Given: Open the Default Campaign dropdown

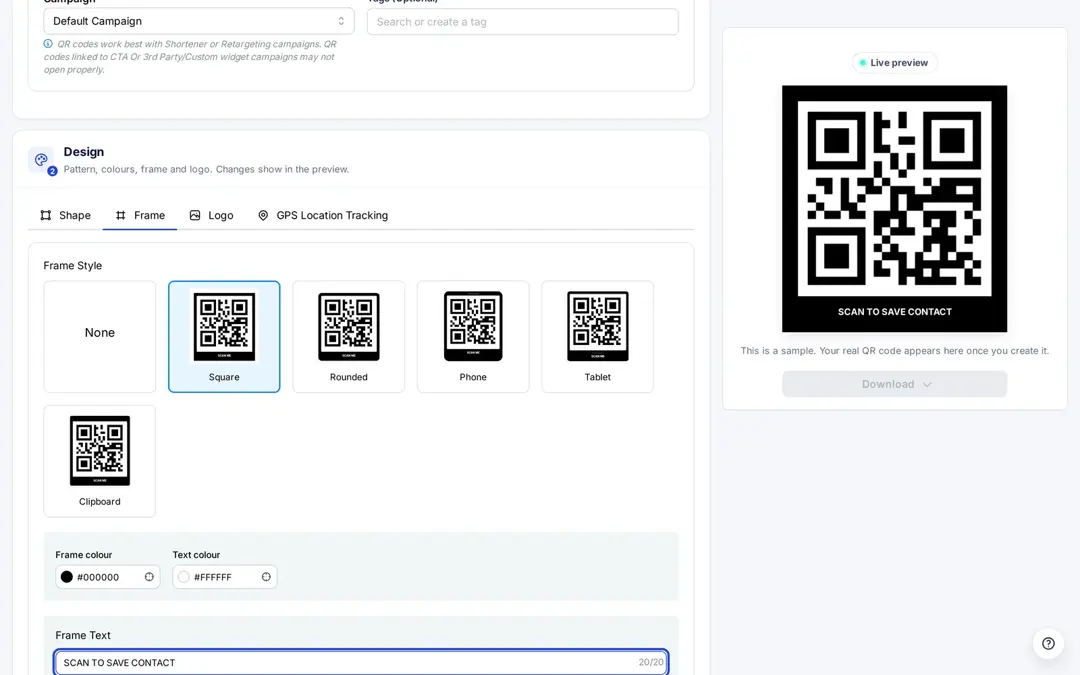Looking at the screenshot, I should (198, 21).
